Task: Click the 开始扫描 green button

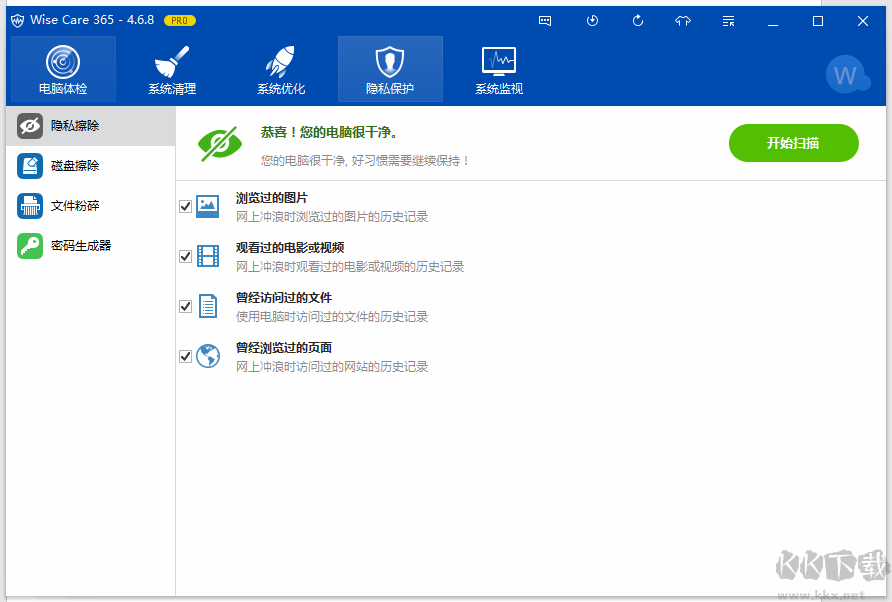Action: [x=793, y=143]
